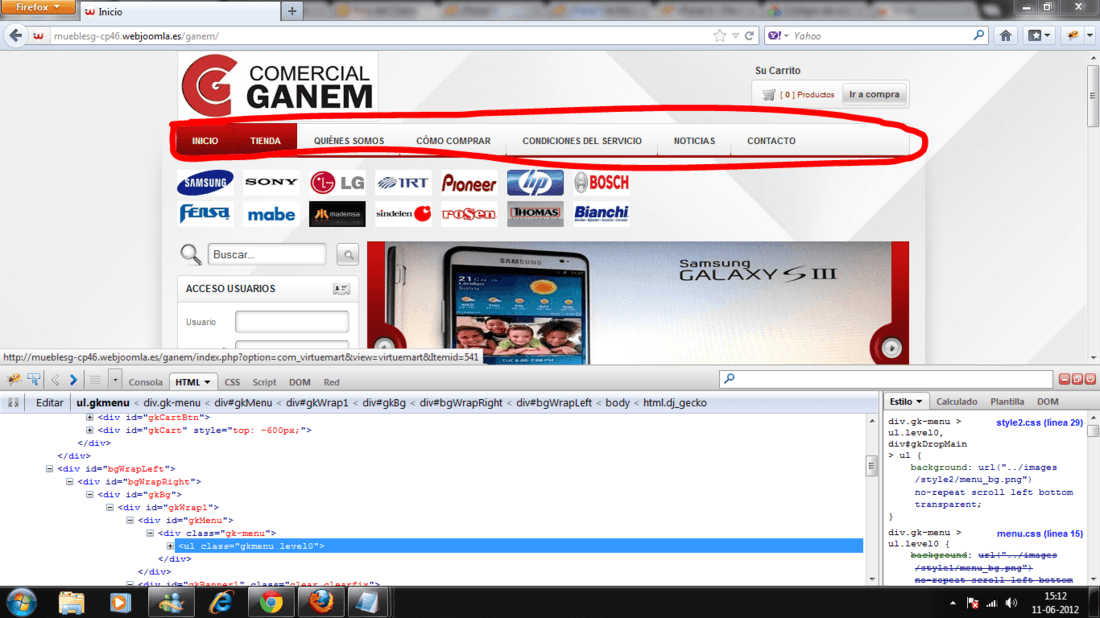Click the LG brand logo
Viewport: 1100px width, 618px height.
[x=337, y=183]
